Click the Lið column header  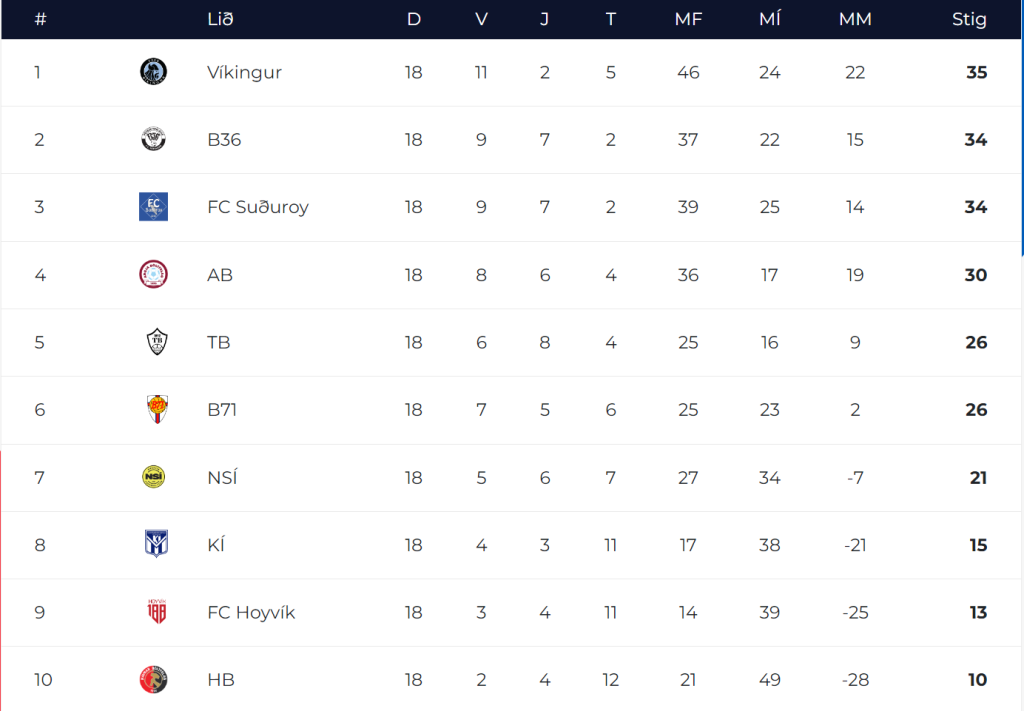(x=220, y=19)
